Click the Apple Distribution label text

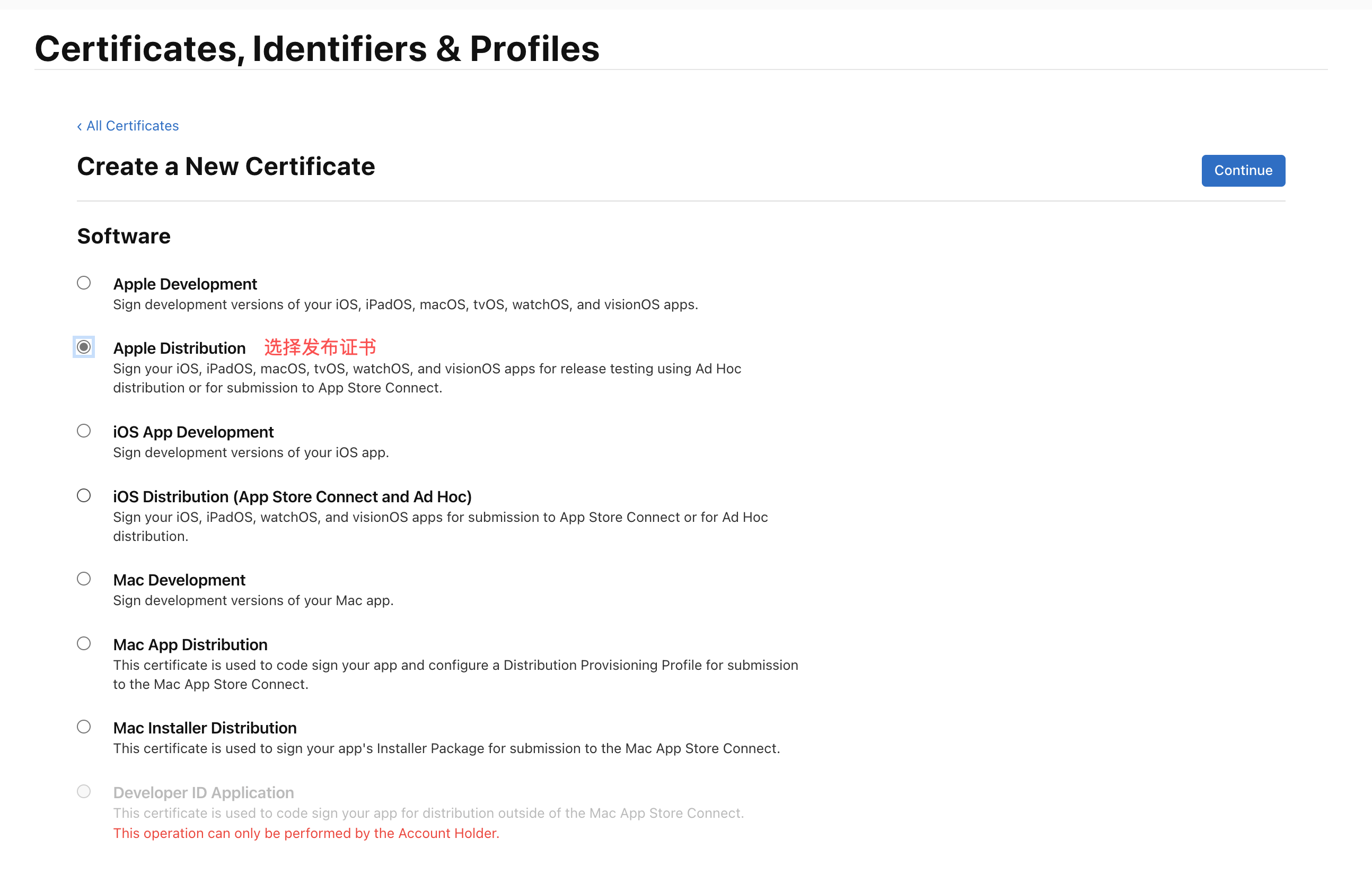179,348
